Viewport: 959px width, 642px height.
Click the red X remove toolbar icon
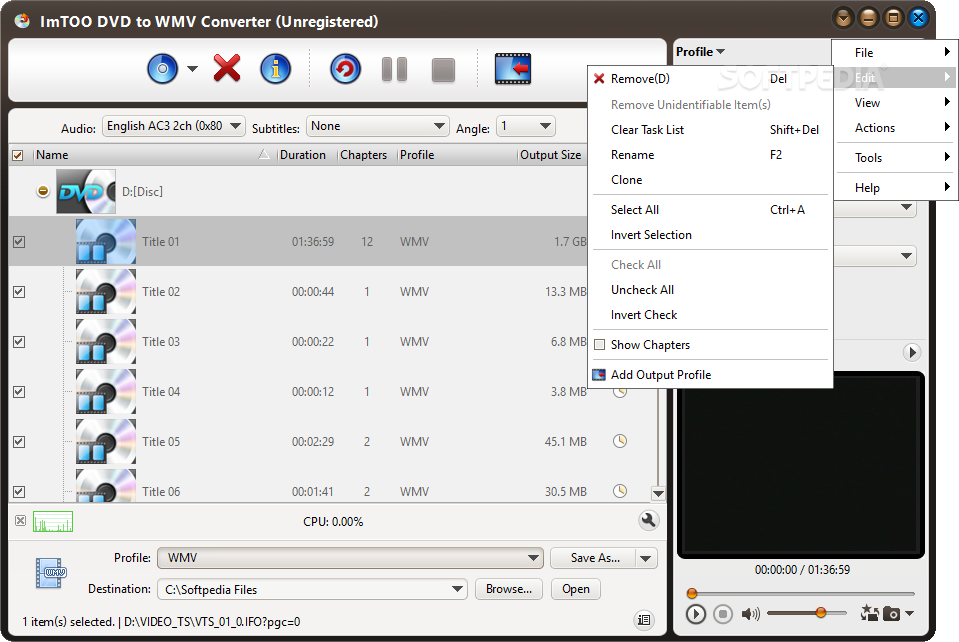tap(227, 68)
